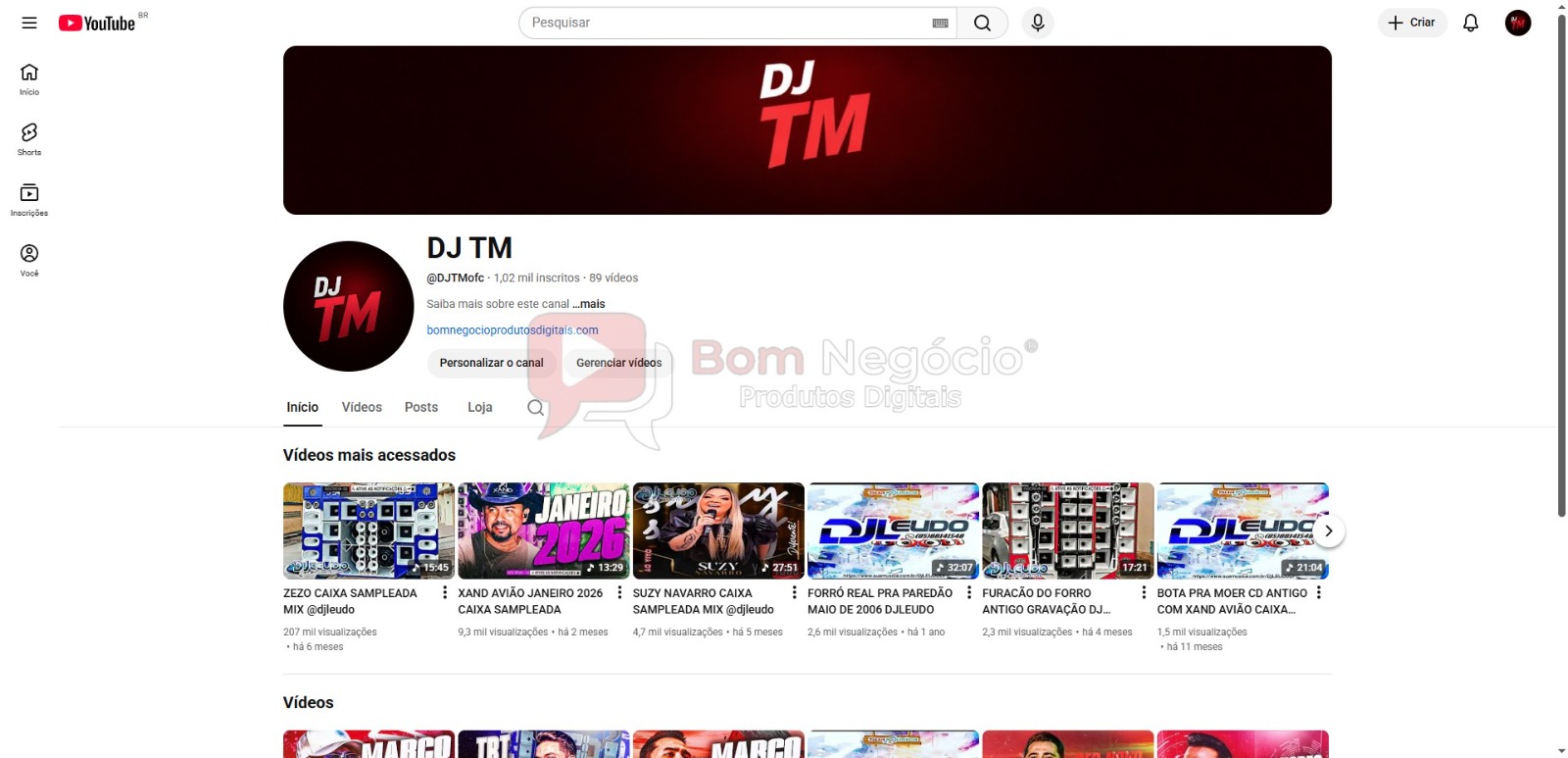Image resolution: width=1568 pixels, height=758 pixels.
Task: Click the 'Vídeos mais acessados' heading
Action: pyautogui.click(x=369, y=455)
